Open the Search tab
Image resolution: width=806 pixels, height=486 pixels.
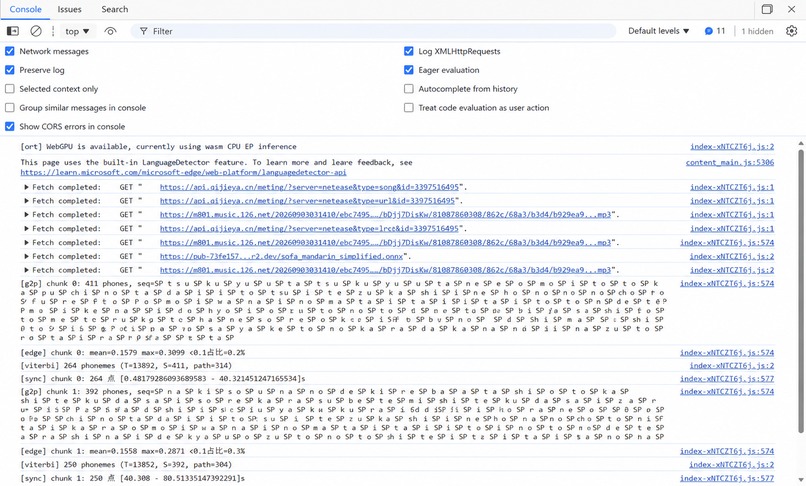(x=115, y=9)
